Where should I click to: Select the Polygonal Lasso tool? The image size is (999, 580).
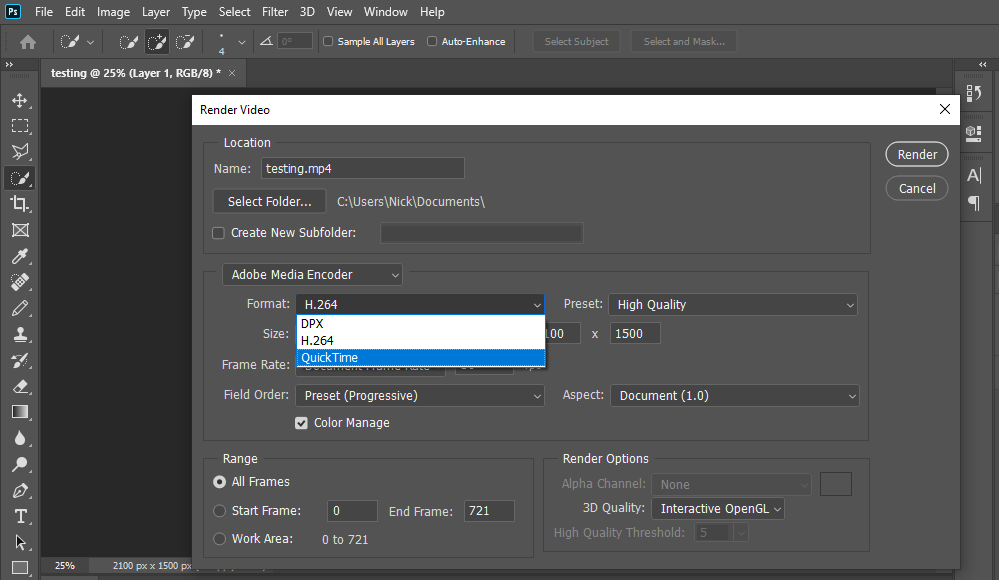tap(20, 152)
